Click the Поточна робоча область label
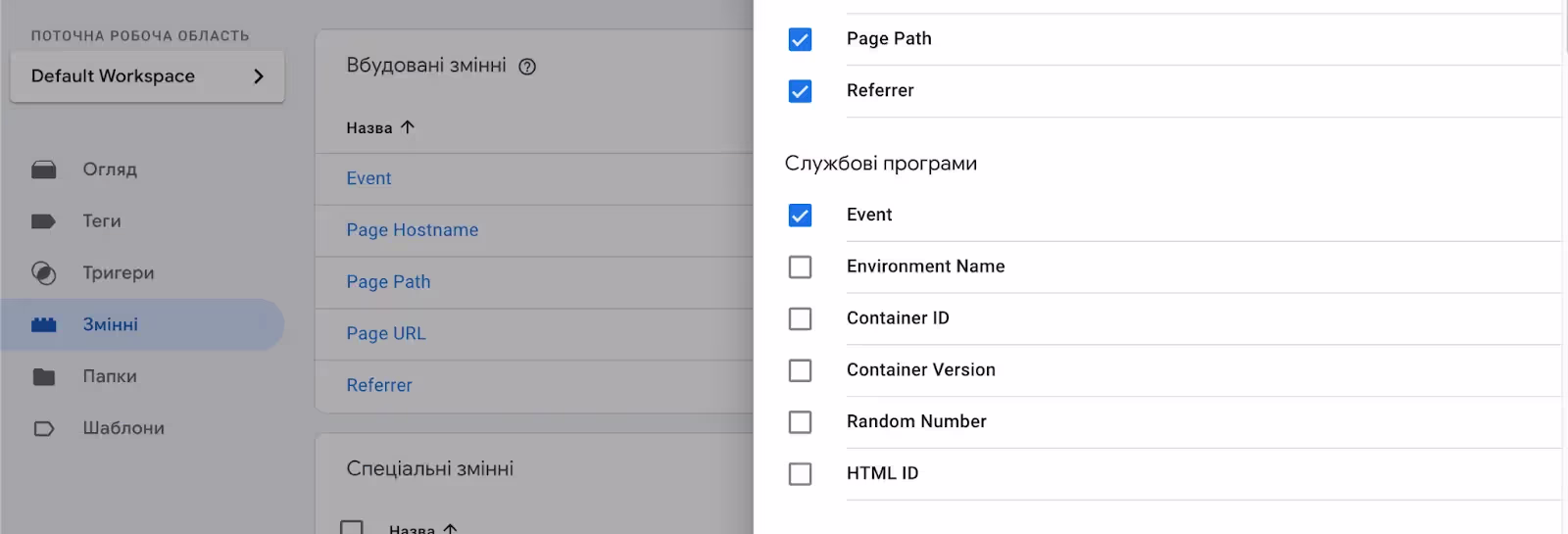 pos(140,36)
